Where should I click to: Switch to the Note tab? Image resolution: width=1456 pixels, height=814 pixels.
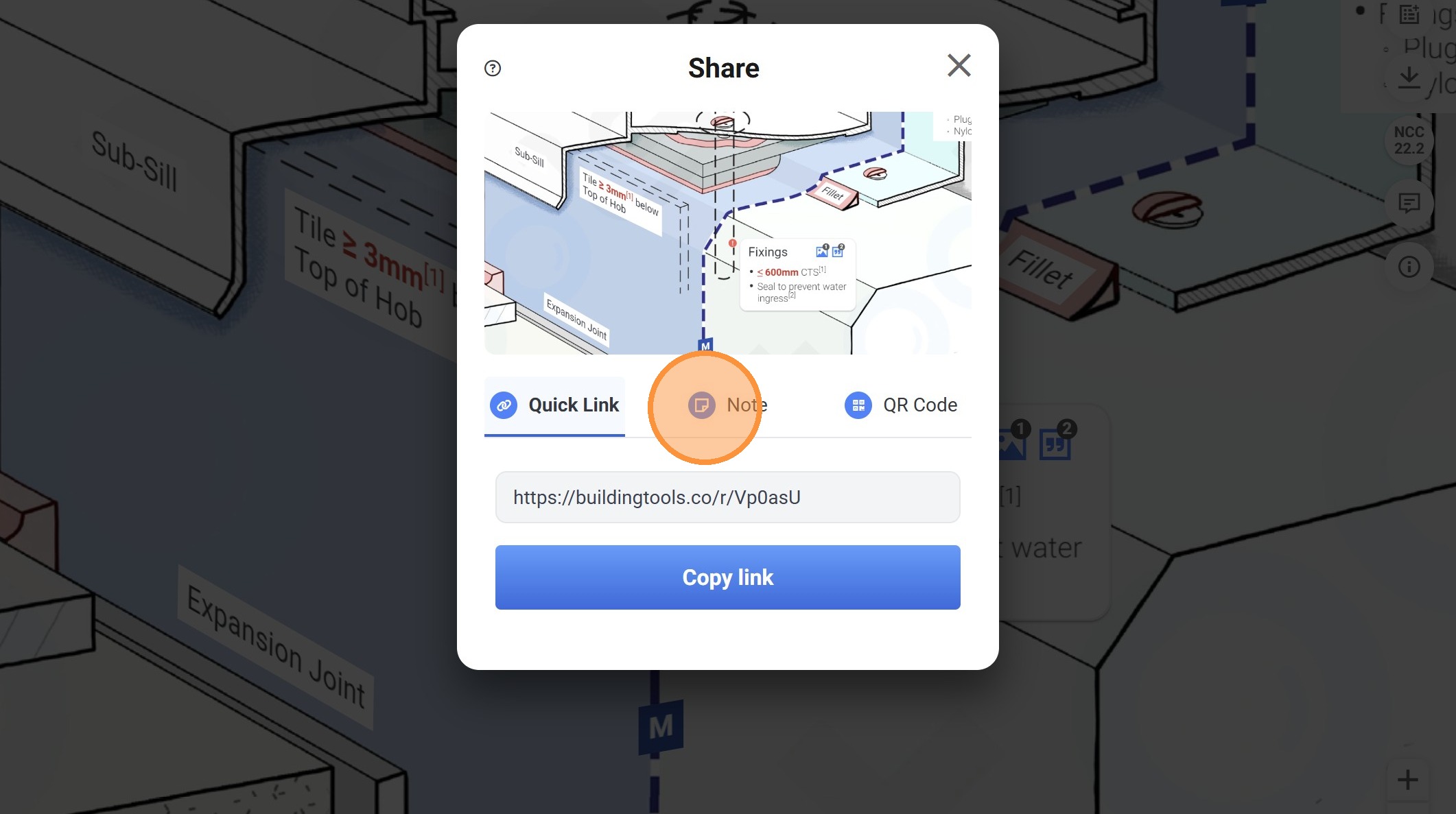coord(727,405)
